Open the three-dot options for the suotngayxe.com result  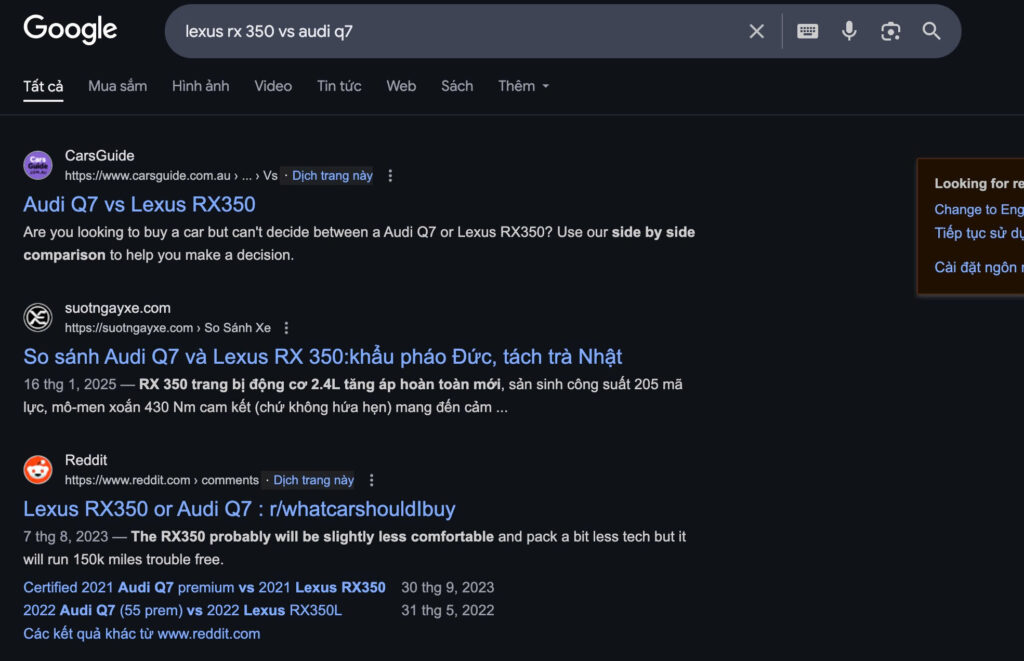pos(286,328)
